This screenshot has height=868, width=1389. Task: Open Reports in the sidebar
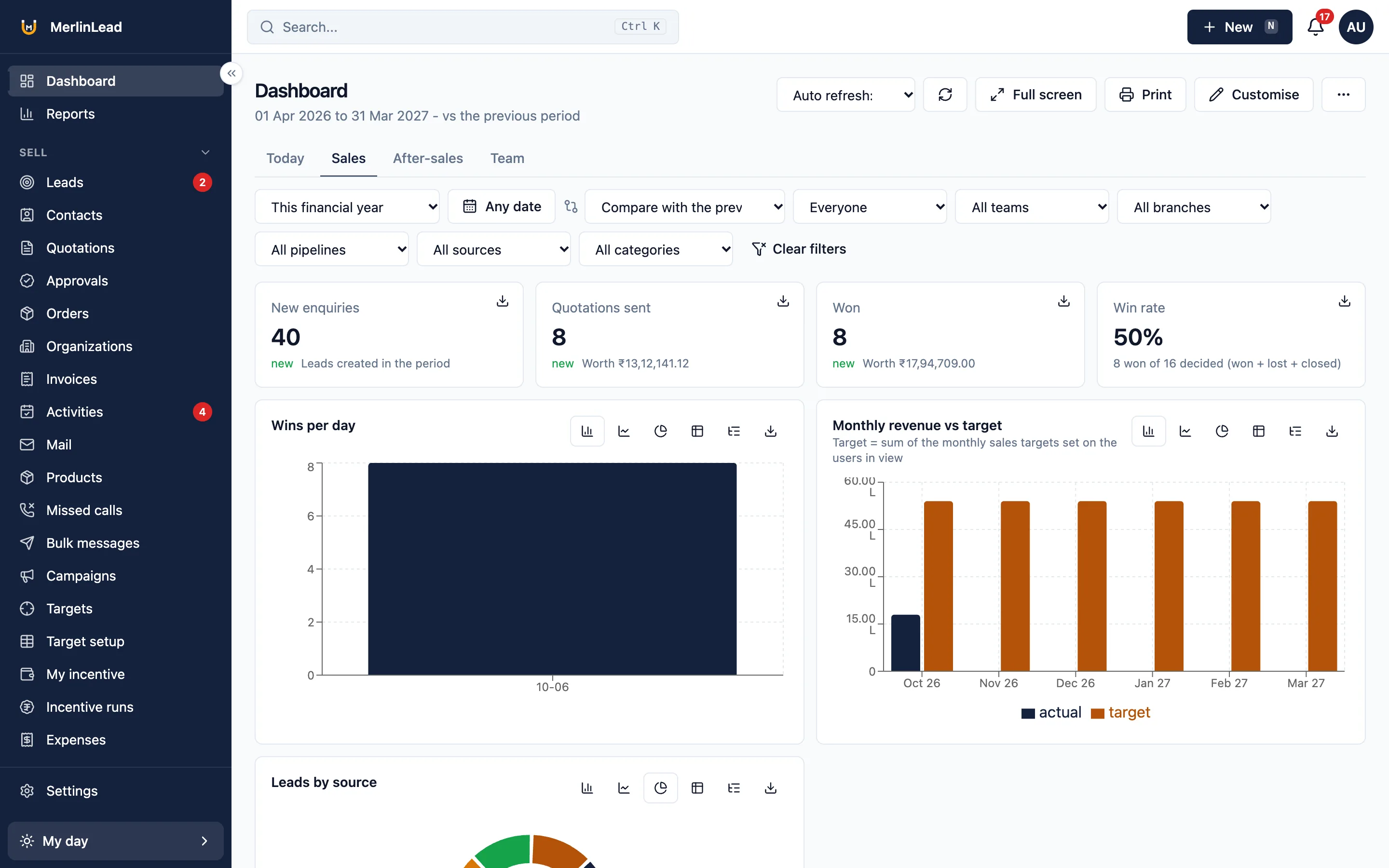(116, 114)
